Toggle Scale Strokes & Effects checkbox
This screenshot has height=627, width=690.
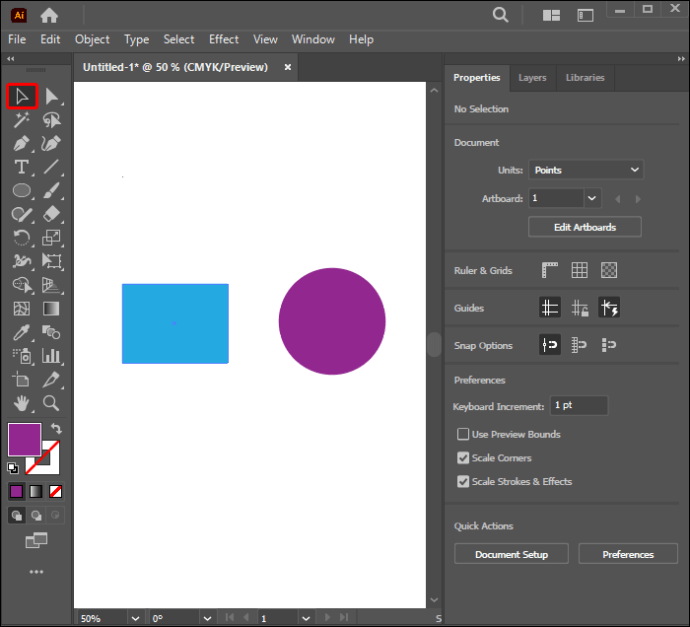click(x=463, y=481)
